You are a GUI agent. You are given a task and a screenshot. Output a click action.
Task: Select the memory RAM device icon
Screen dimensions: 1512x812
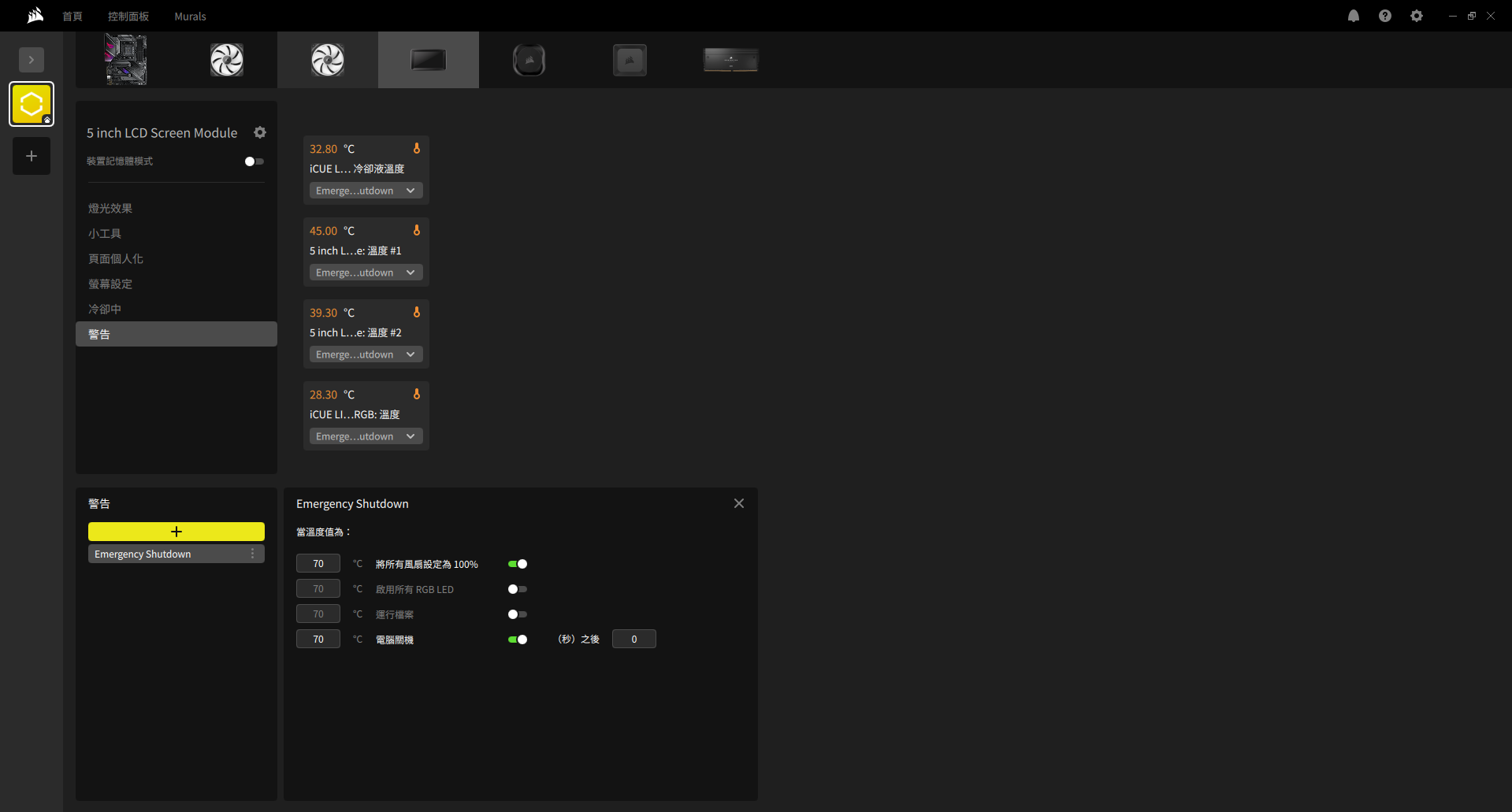(x=730, y=60)
